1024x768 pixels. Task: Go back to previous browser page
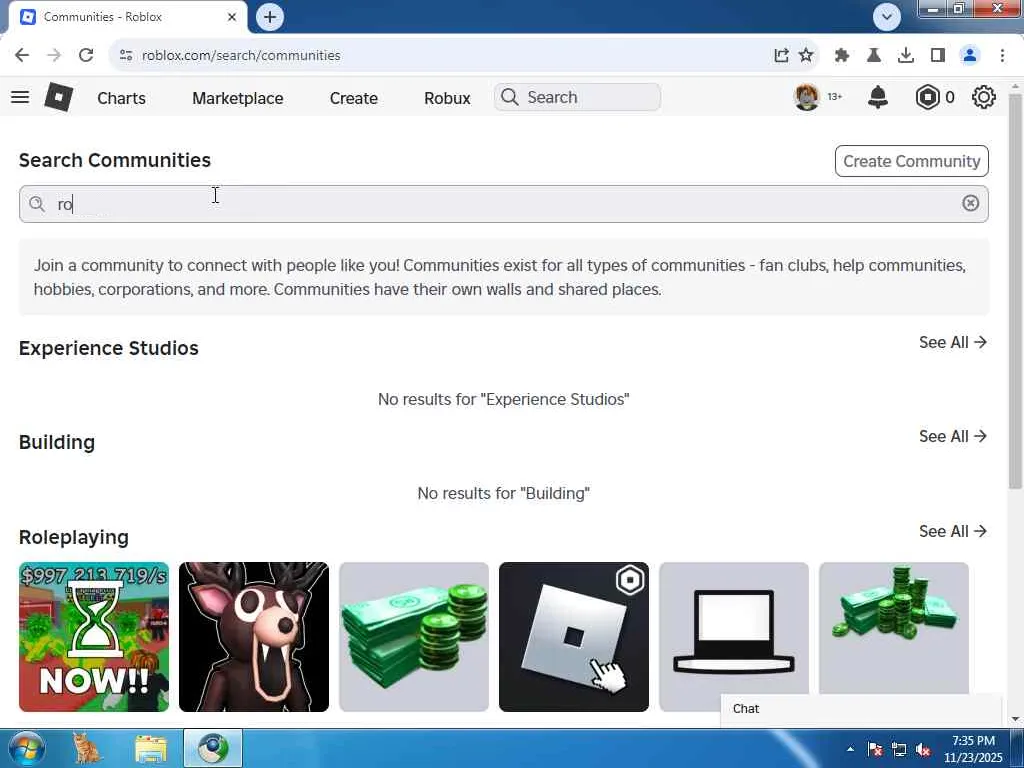pos(22,55)
